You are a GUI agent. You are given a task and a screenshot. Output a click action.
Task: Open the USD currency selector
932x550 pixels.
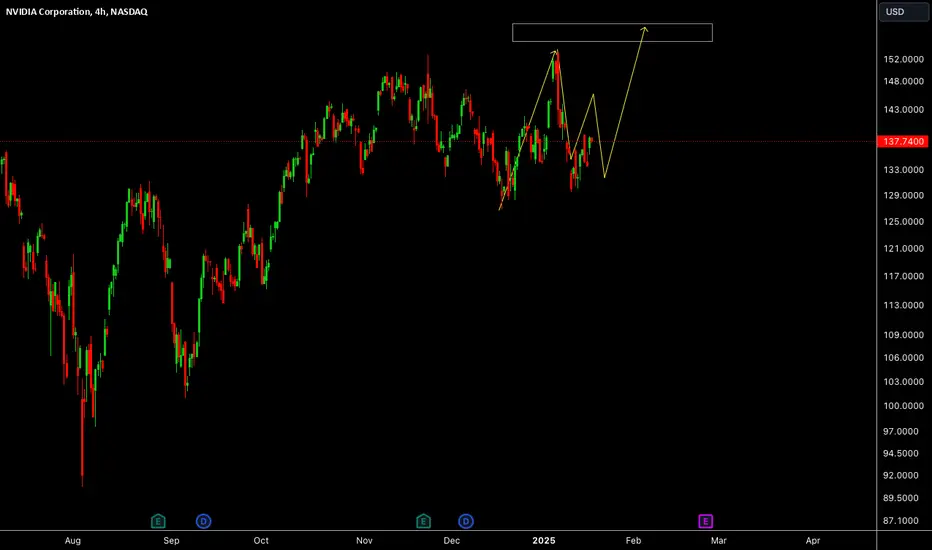[903, 12]
